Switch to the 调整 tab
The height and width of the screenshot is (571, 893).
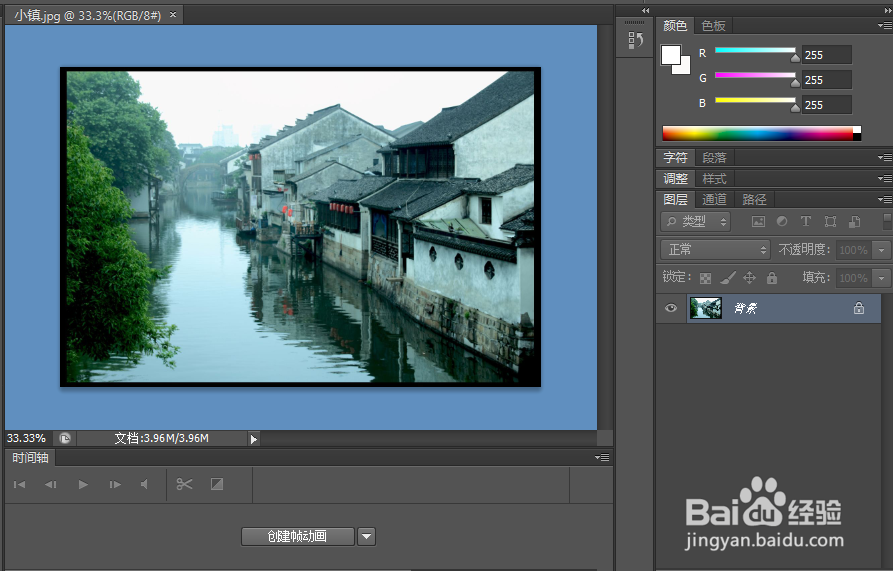point(675,179)
